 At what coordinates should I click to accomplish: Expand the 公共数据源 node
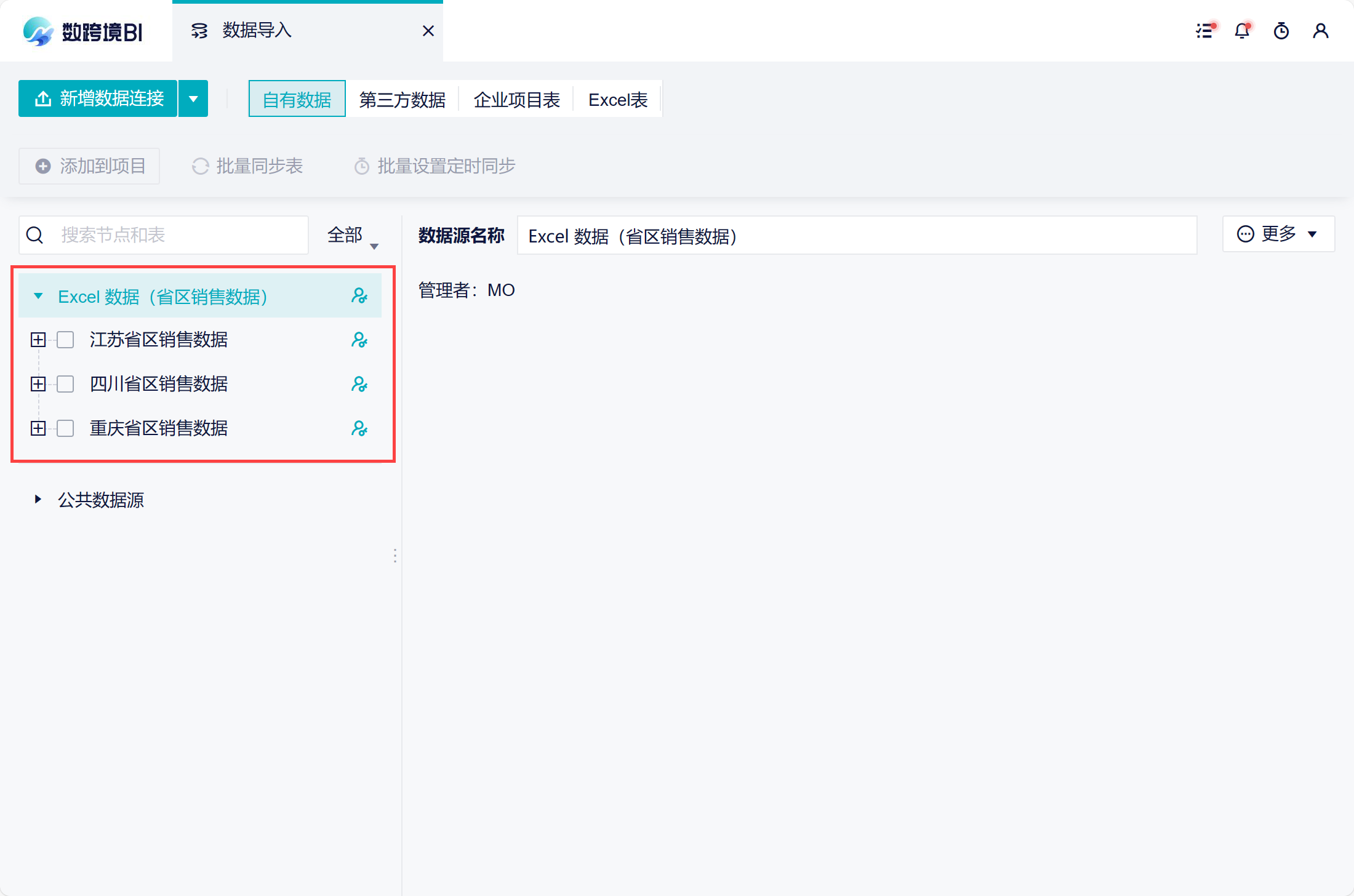coord(38,499)
